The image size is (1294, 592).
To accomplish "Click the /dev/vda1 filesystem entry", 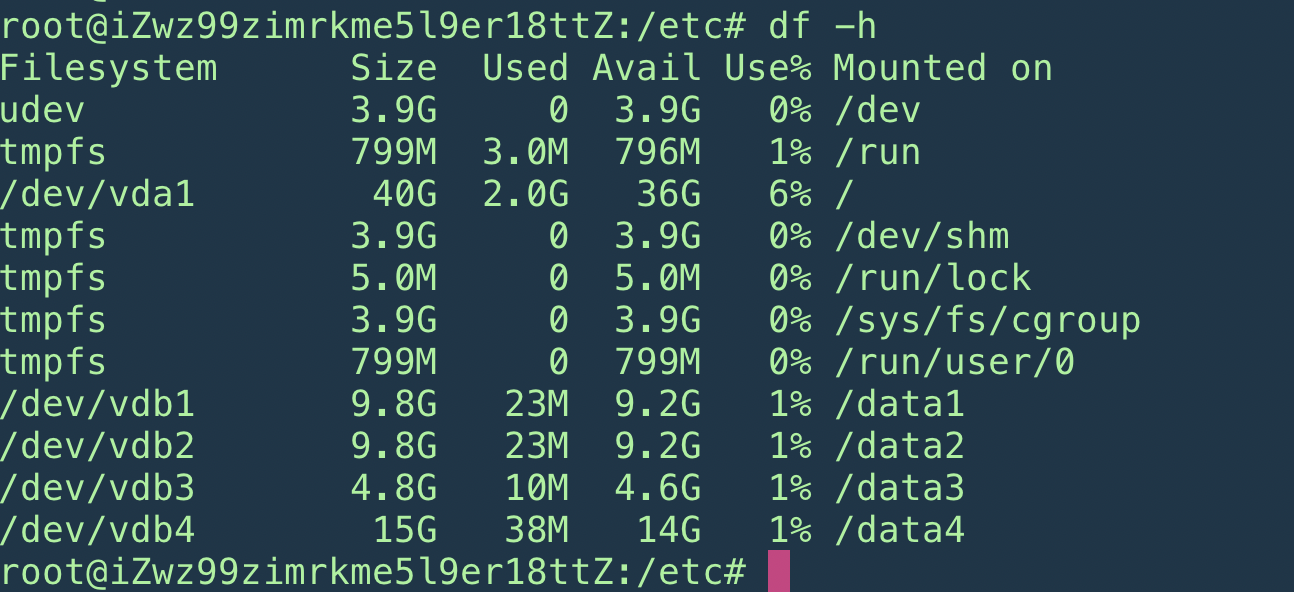I will tap(97, 194).
